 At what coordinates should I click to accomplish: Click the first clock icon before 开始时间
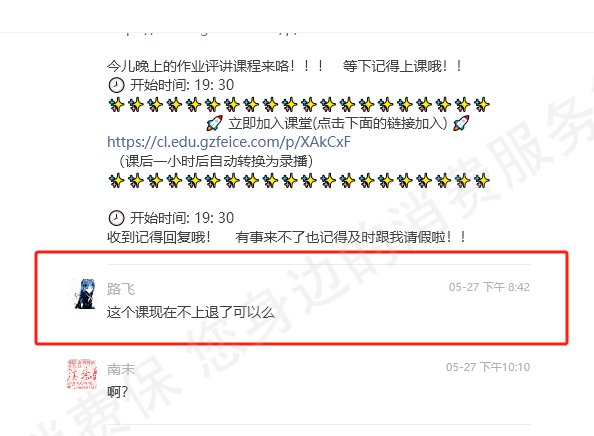pos(116,85)
